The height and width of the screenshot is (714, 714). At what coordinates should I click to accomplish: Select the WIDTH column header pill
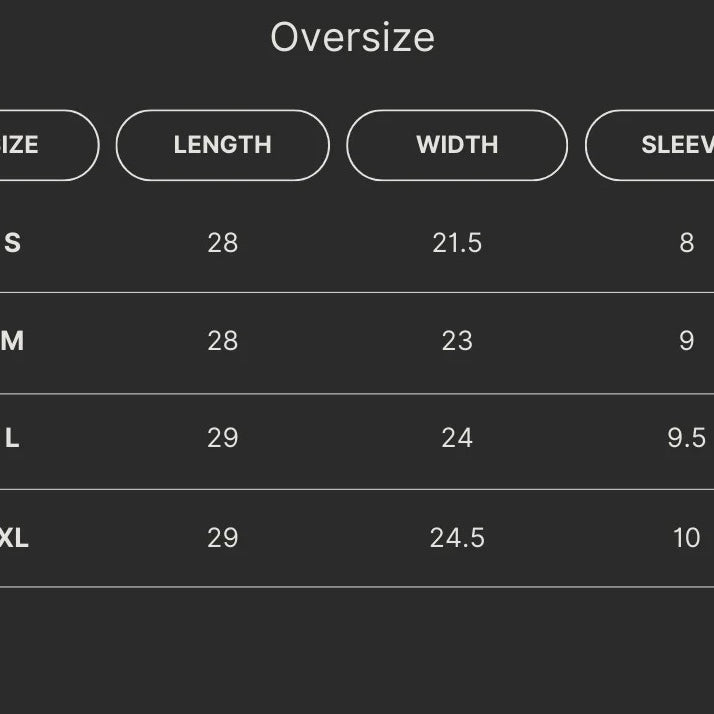457,145
